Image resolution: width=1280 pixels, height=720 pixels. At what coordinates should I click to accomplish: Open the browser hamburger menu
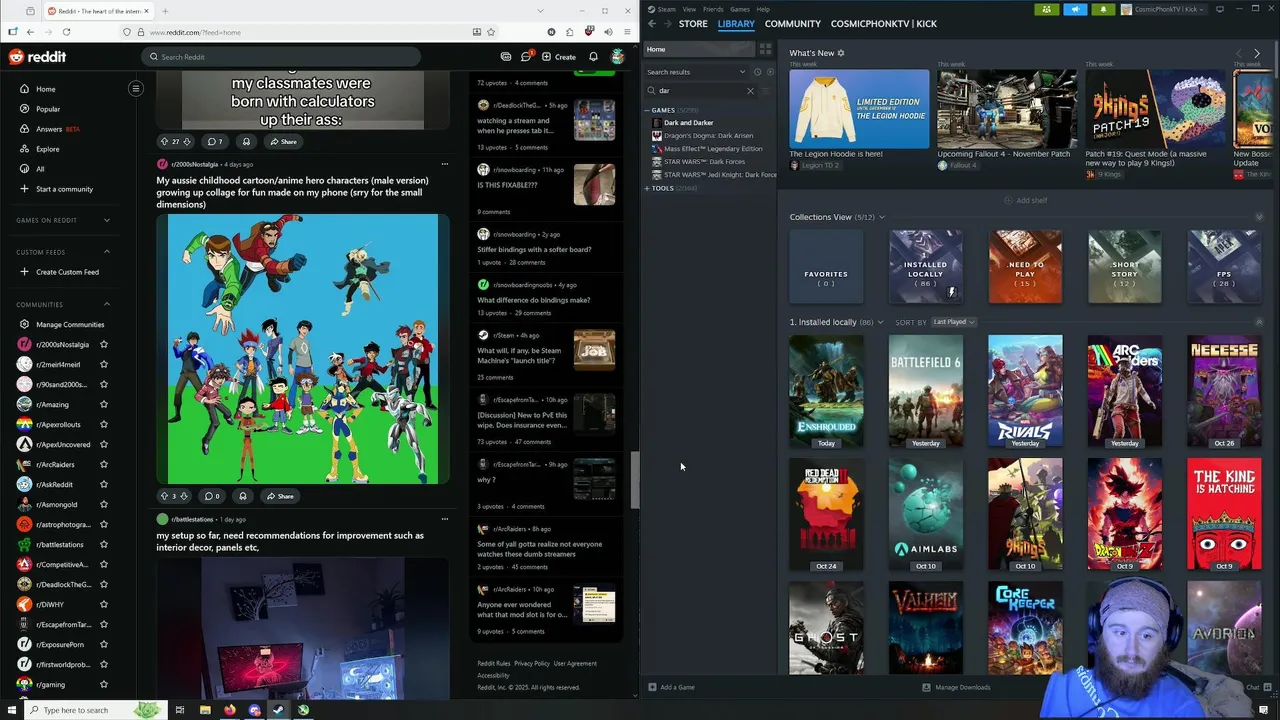pos(627,32)
